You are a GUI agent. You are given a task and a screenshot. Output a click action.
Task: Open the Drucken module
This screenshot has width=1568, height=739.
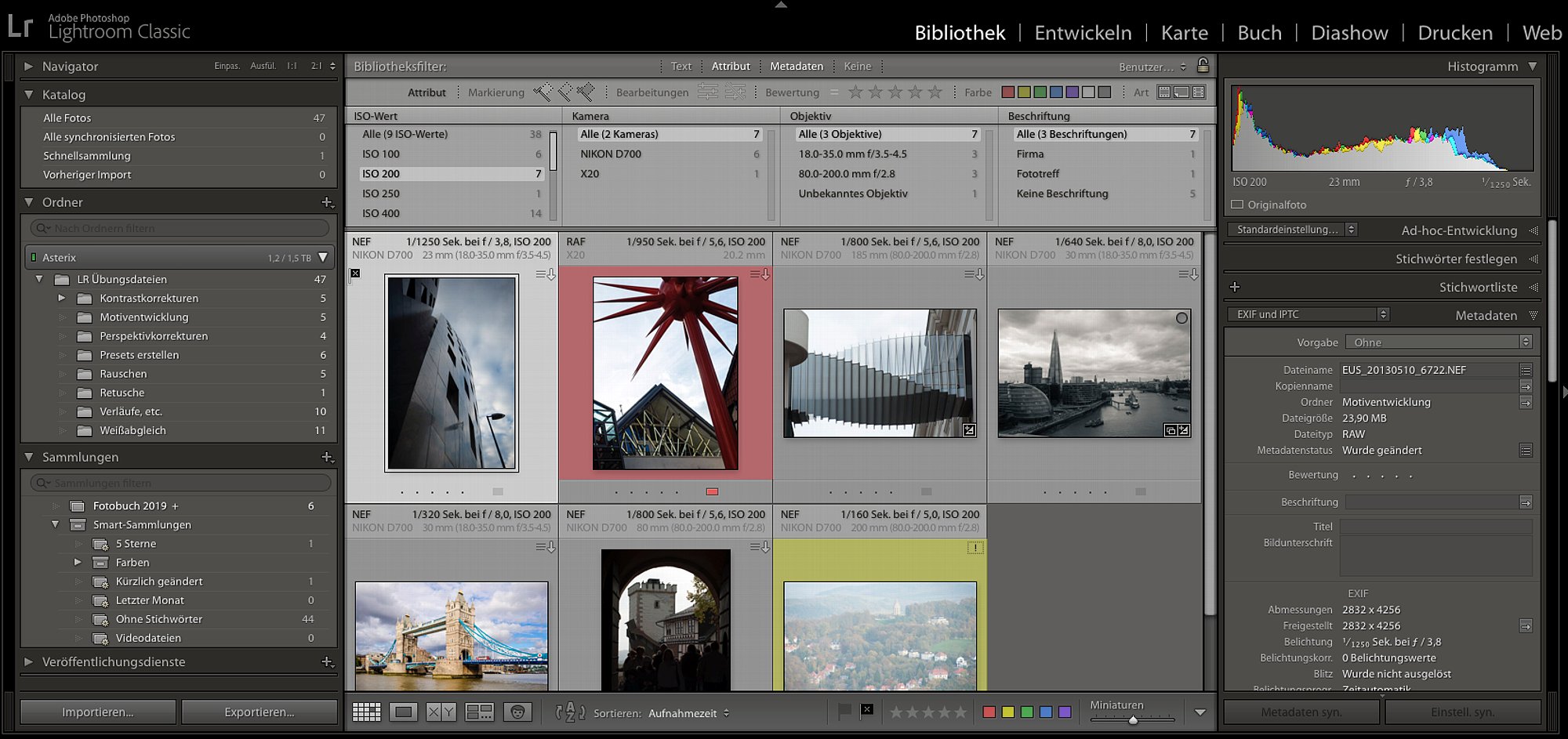1455,33
